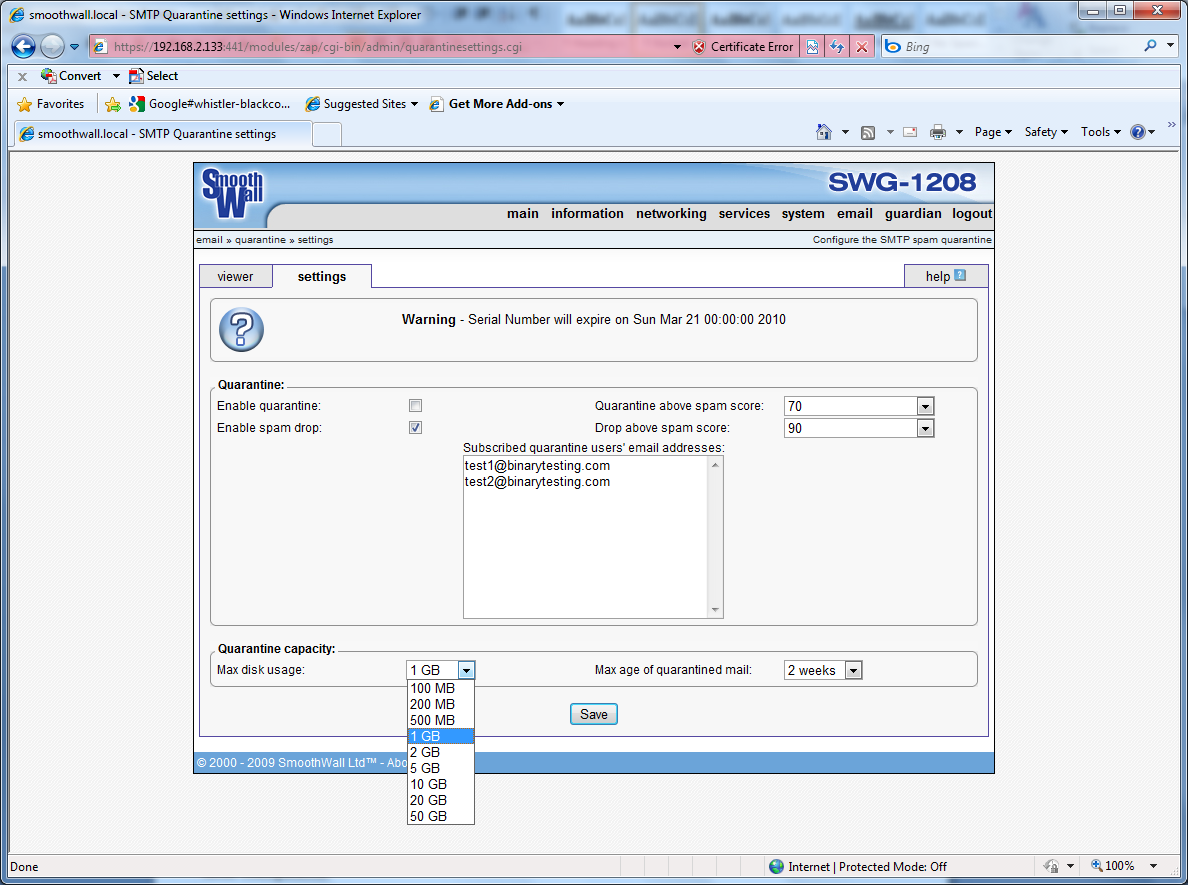Click the SmoothWall logo

232,193
